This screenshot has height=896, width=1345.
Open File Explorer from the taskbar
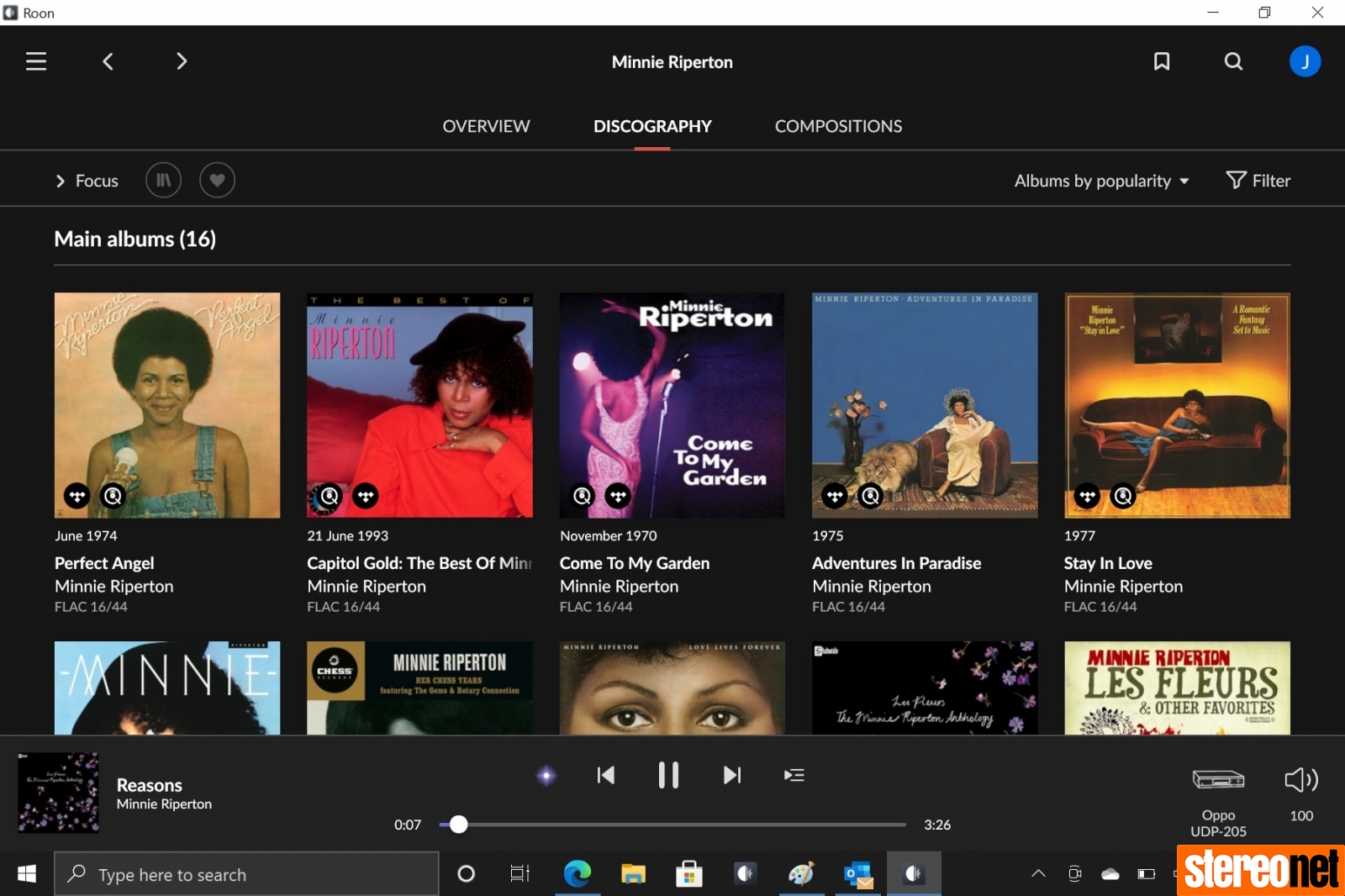point(633,874)
